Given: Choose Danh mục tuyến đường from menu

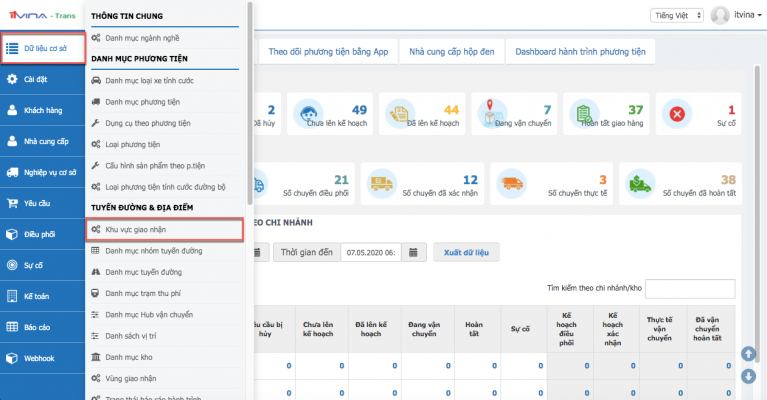Looking at the screenshot, I should click(x=146, y=272).
